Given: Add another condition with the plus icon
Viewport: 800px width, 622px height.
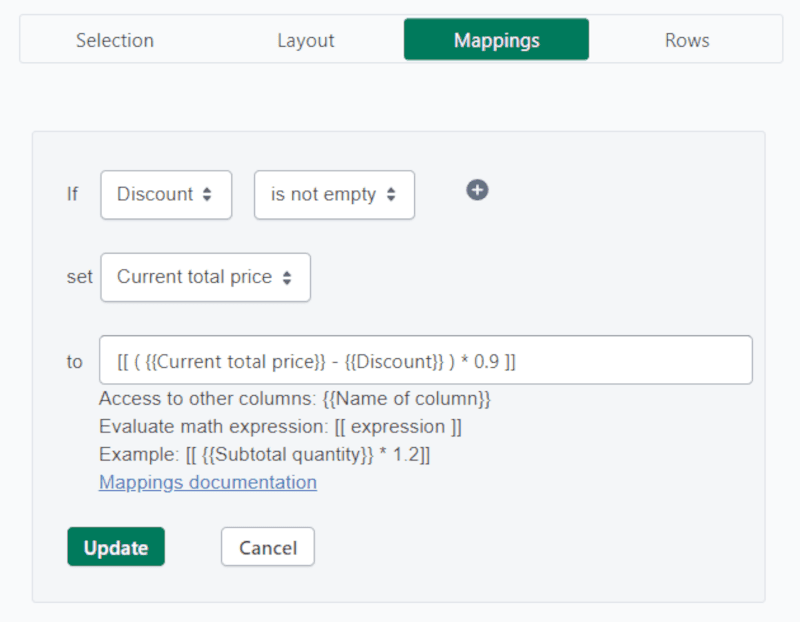Looking at the screenshot, I should pyautogui.click(x=477, y=190).
